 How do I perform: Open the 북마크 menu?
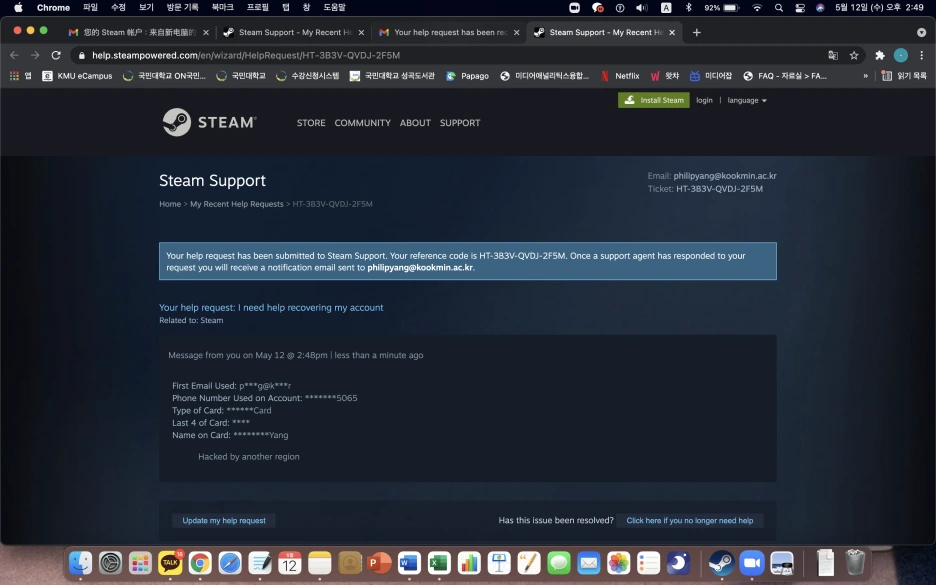tap(223, 8)
